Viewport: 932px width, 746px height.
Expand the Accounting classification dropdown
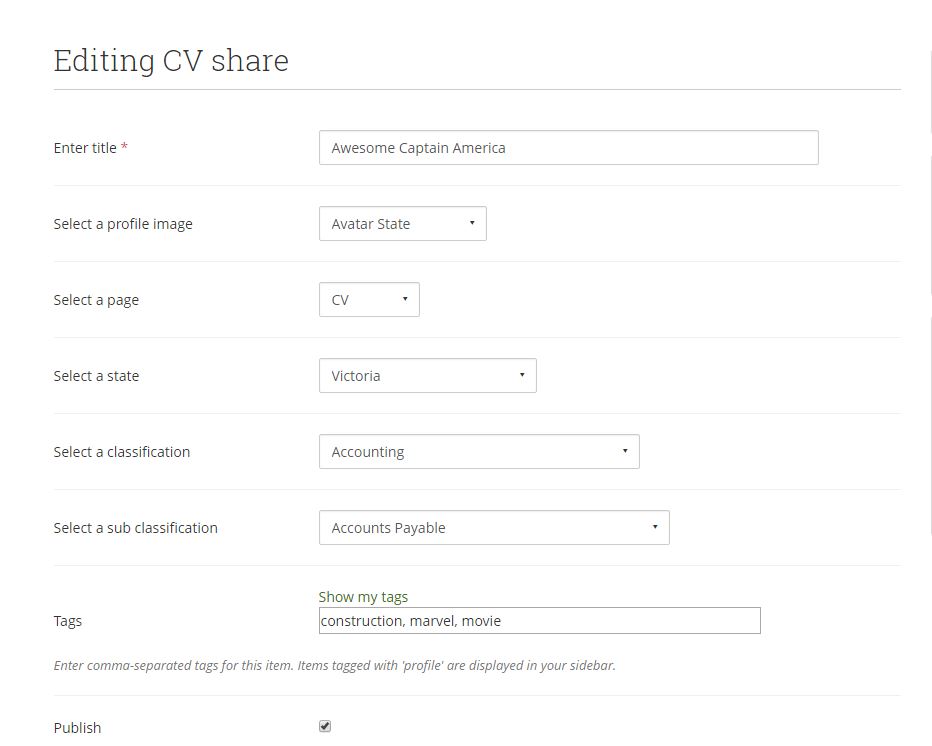click(478, 452)
